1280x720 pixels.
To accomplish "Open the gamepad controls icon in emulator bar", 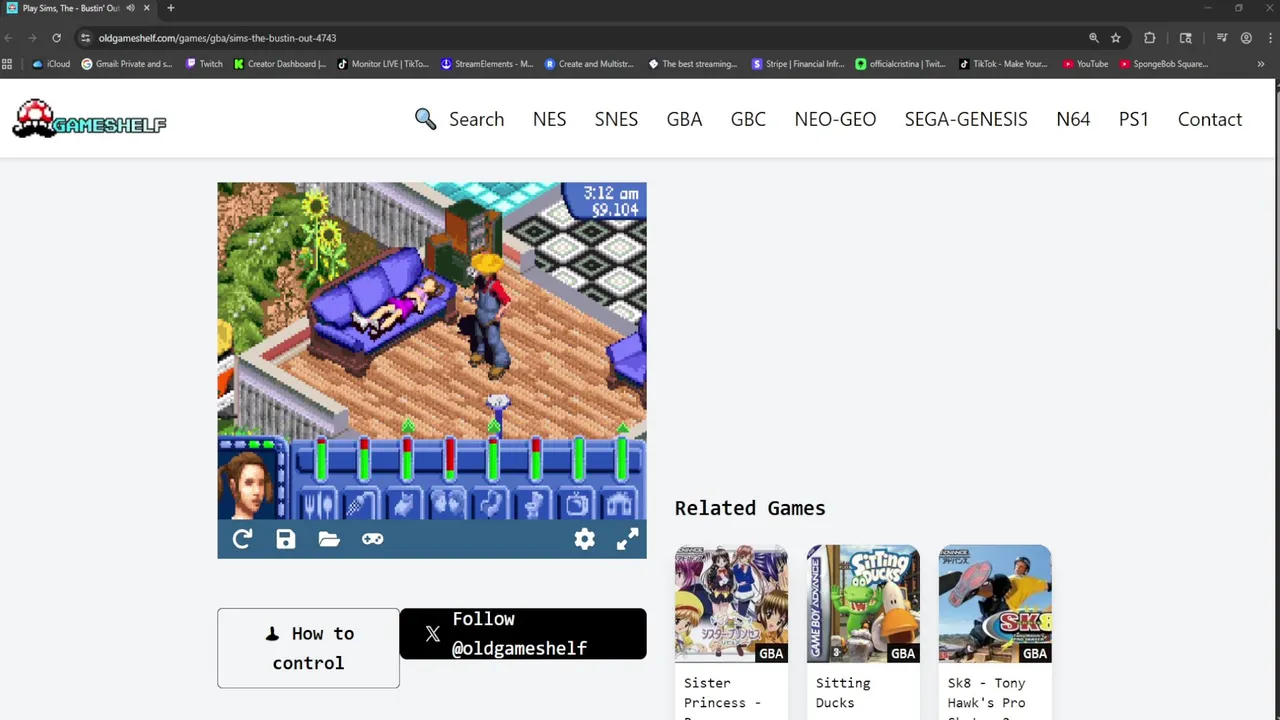I will coord(372,539).
